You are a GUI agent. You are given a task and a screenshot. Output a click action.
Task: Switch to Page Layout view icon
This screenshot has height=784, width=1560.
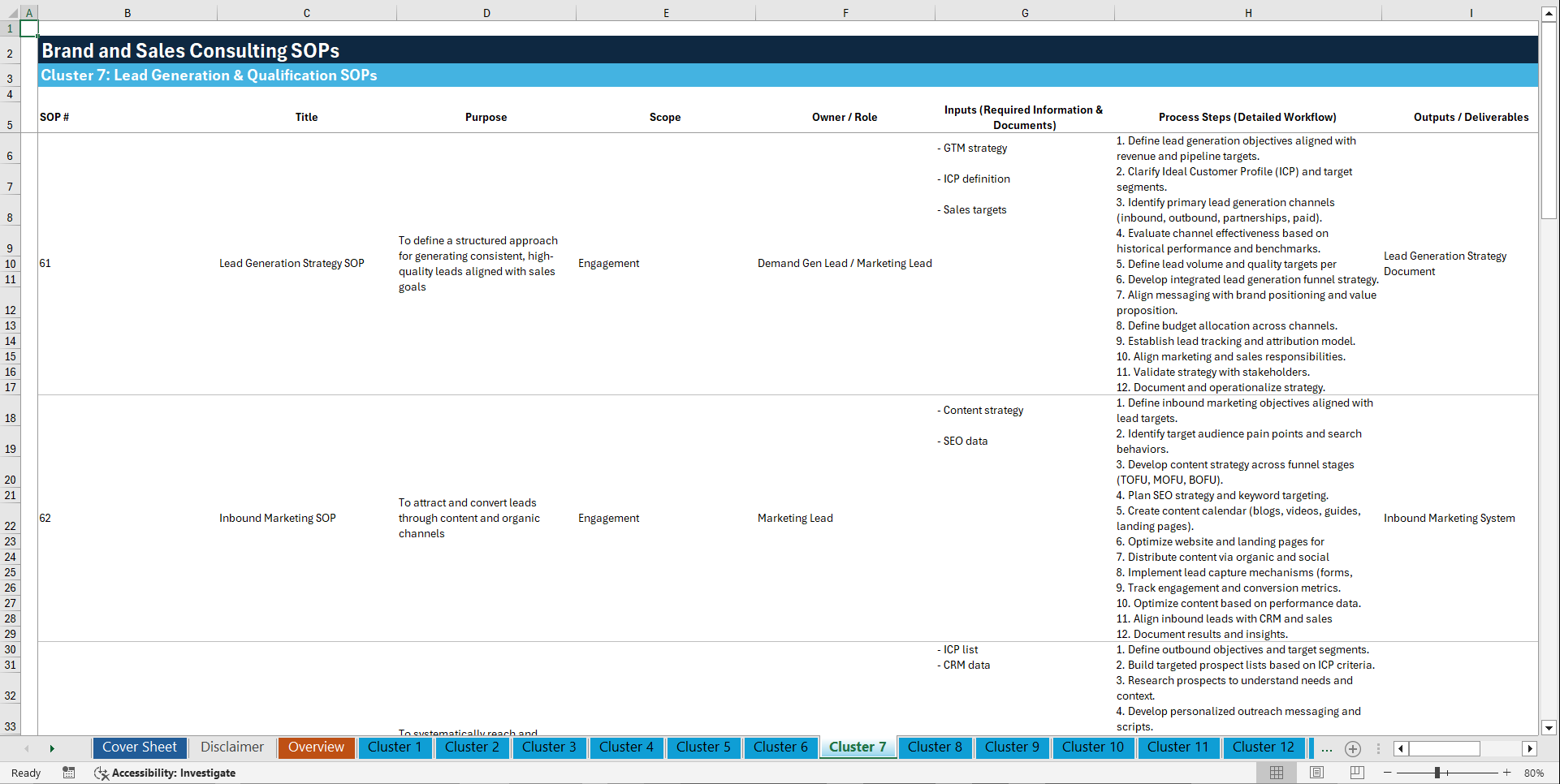coord(1316,773)
